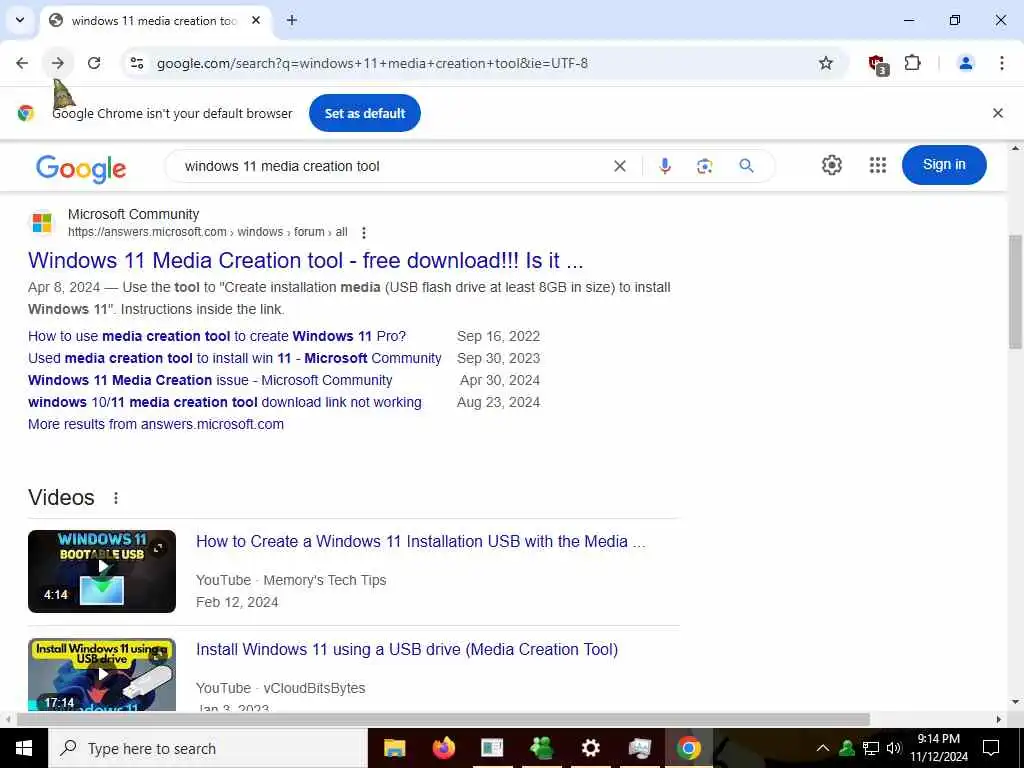Set Chrome as default browser
The width and height of the screenshot is (1024, 768).
coord(365,113)
